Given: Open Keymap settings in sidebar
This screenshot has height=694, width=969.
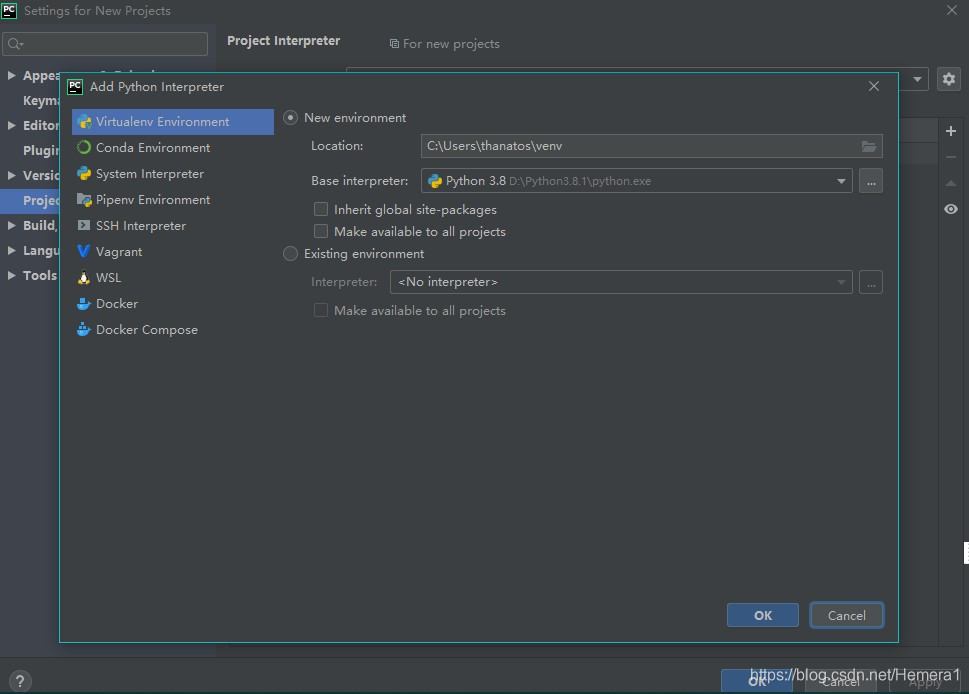Looking at the screenshot, I should 41,101.
